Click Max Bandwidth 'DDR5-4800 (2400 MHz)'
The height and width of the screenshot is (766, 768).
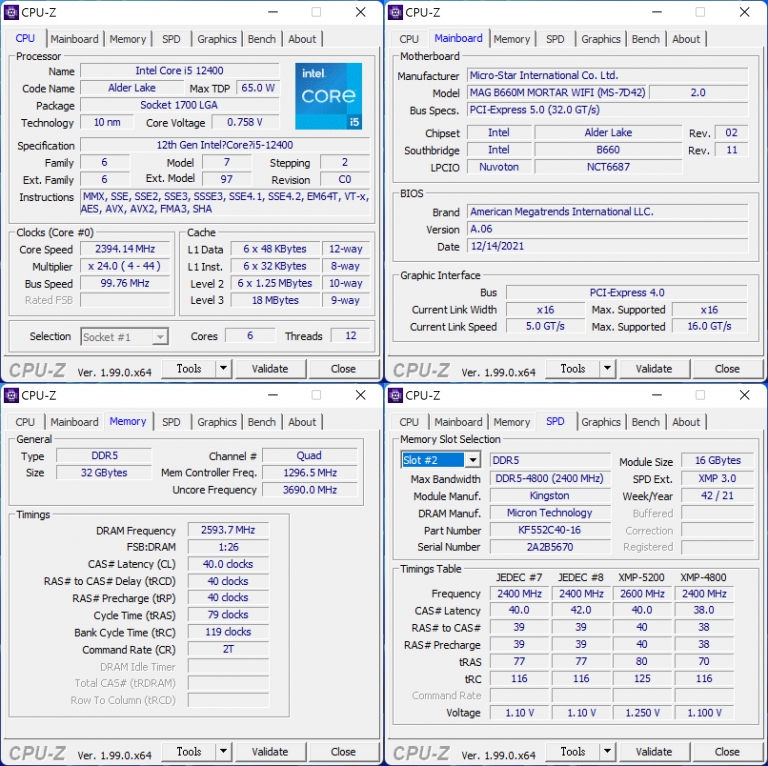[x=550, y=479]
